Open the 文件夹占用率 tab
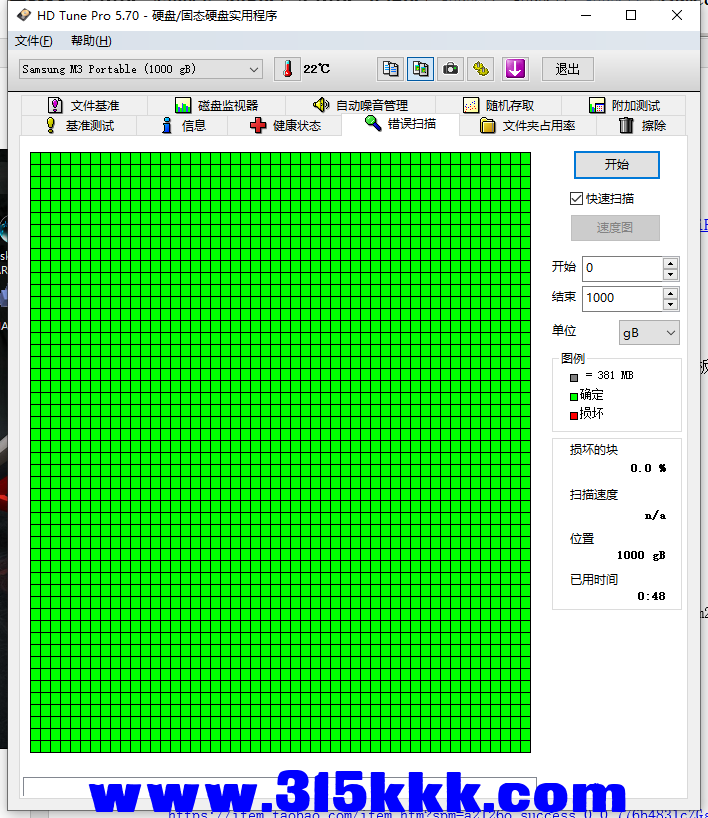 pyautogui.click(x=527, y=126)
